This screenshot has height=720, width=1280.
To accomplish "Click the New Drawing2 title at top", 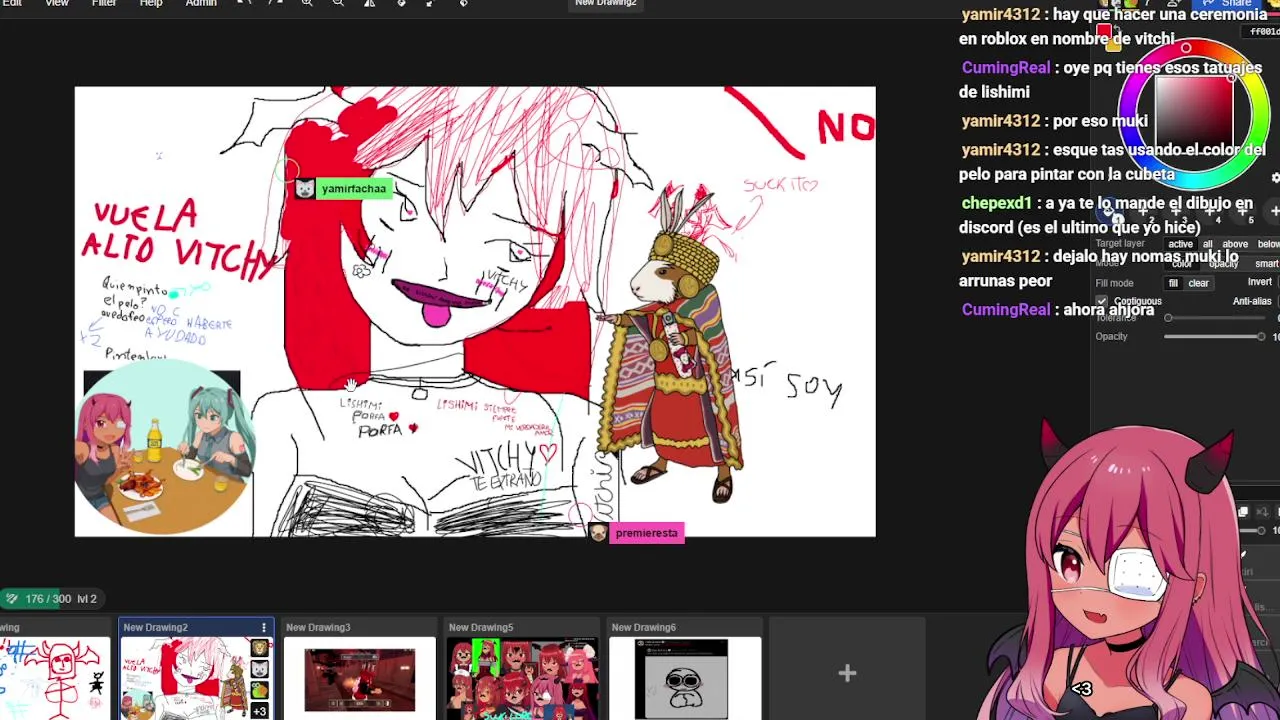I will click(606, 3).
